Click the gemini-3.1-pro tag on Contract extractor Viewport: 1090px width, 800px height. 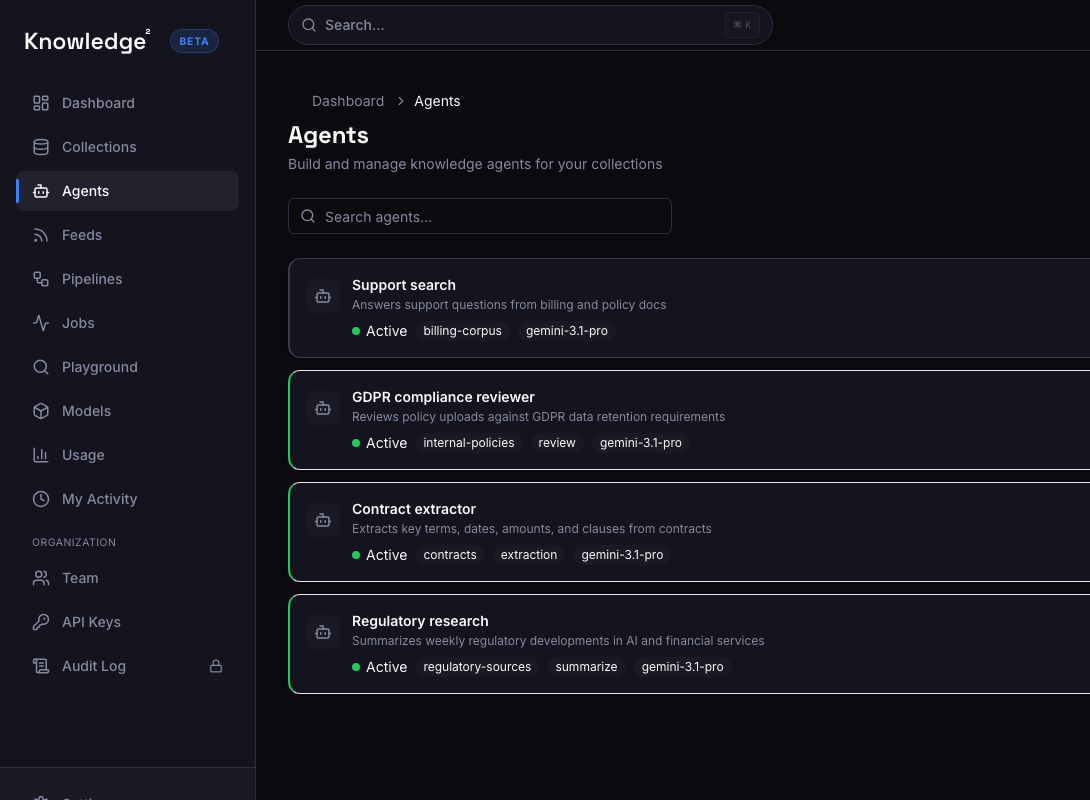pyautogui.click(x=622, y=555)
